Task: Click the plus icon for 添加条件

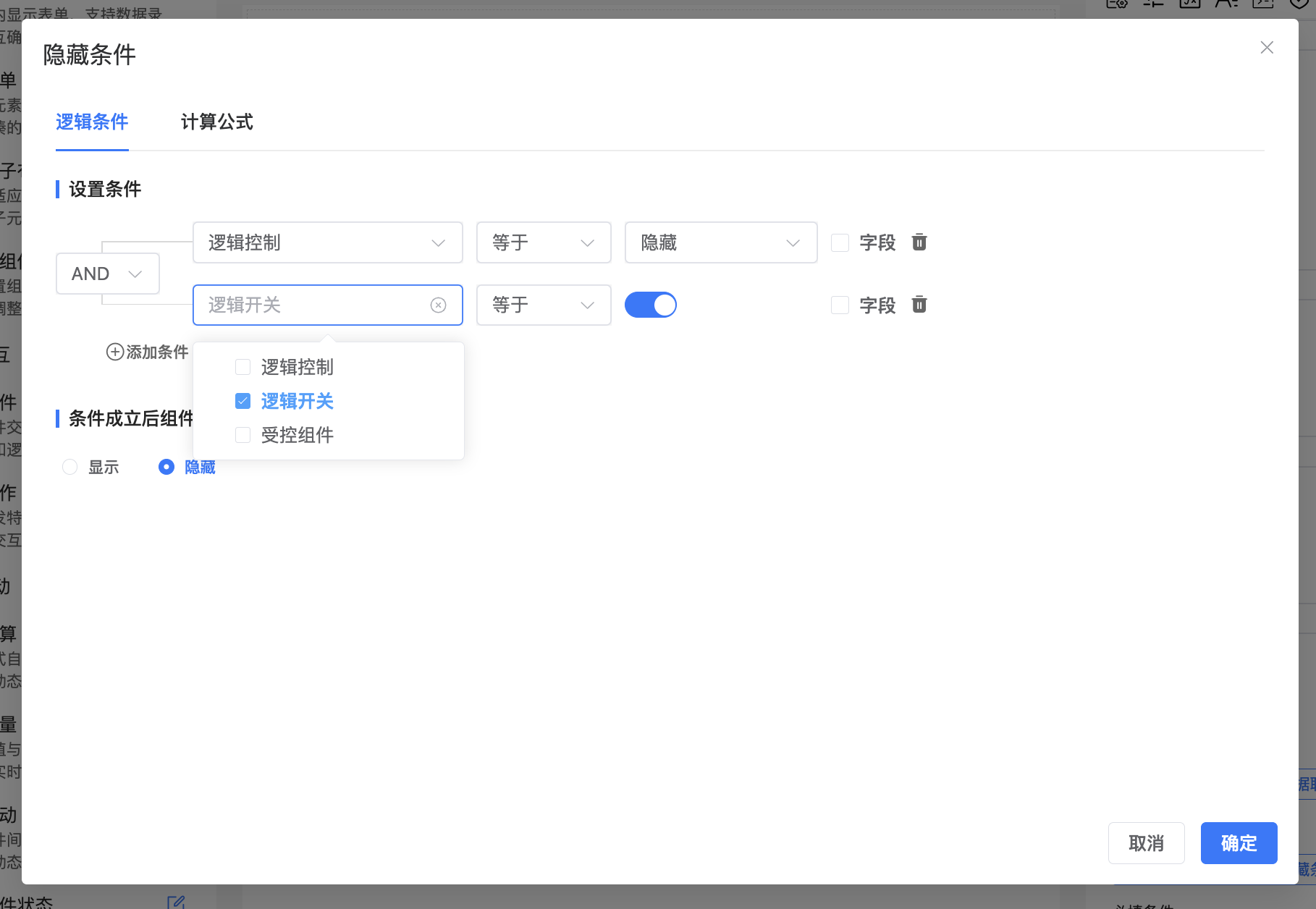Action: (x=115, y=352)
